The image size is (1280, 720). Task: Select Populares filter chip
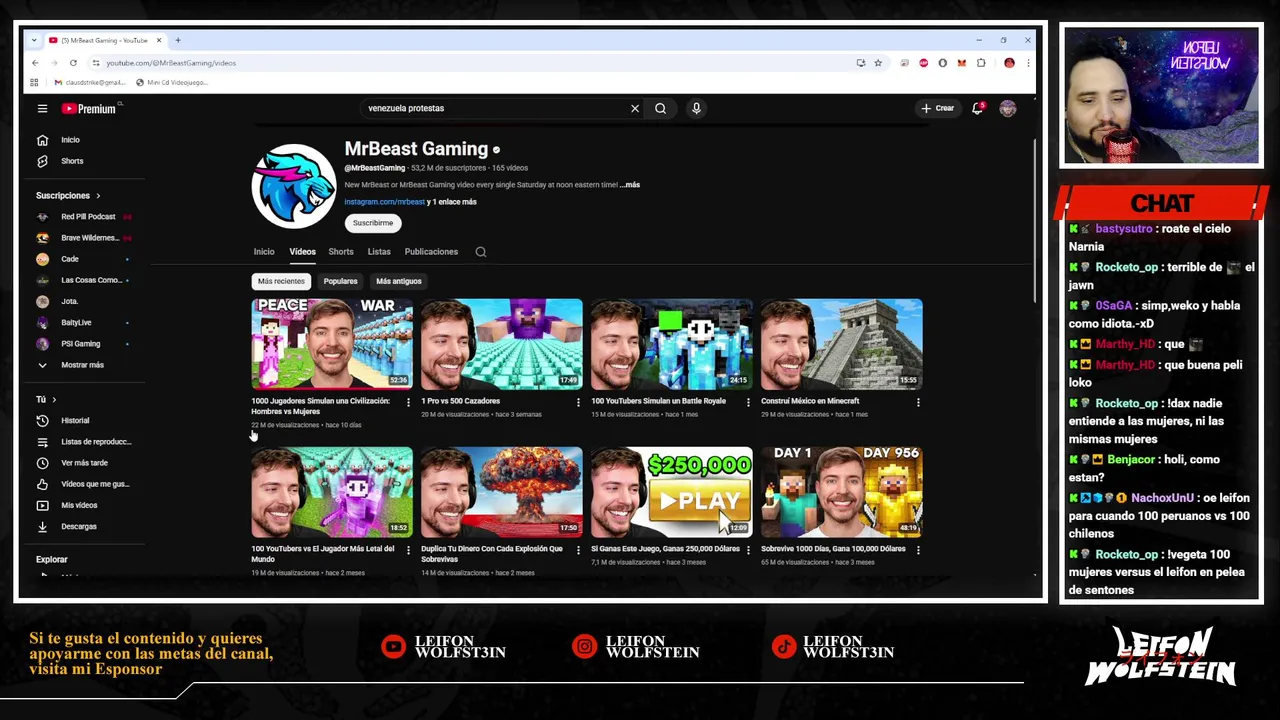340,281
